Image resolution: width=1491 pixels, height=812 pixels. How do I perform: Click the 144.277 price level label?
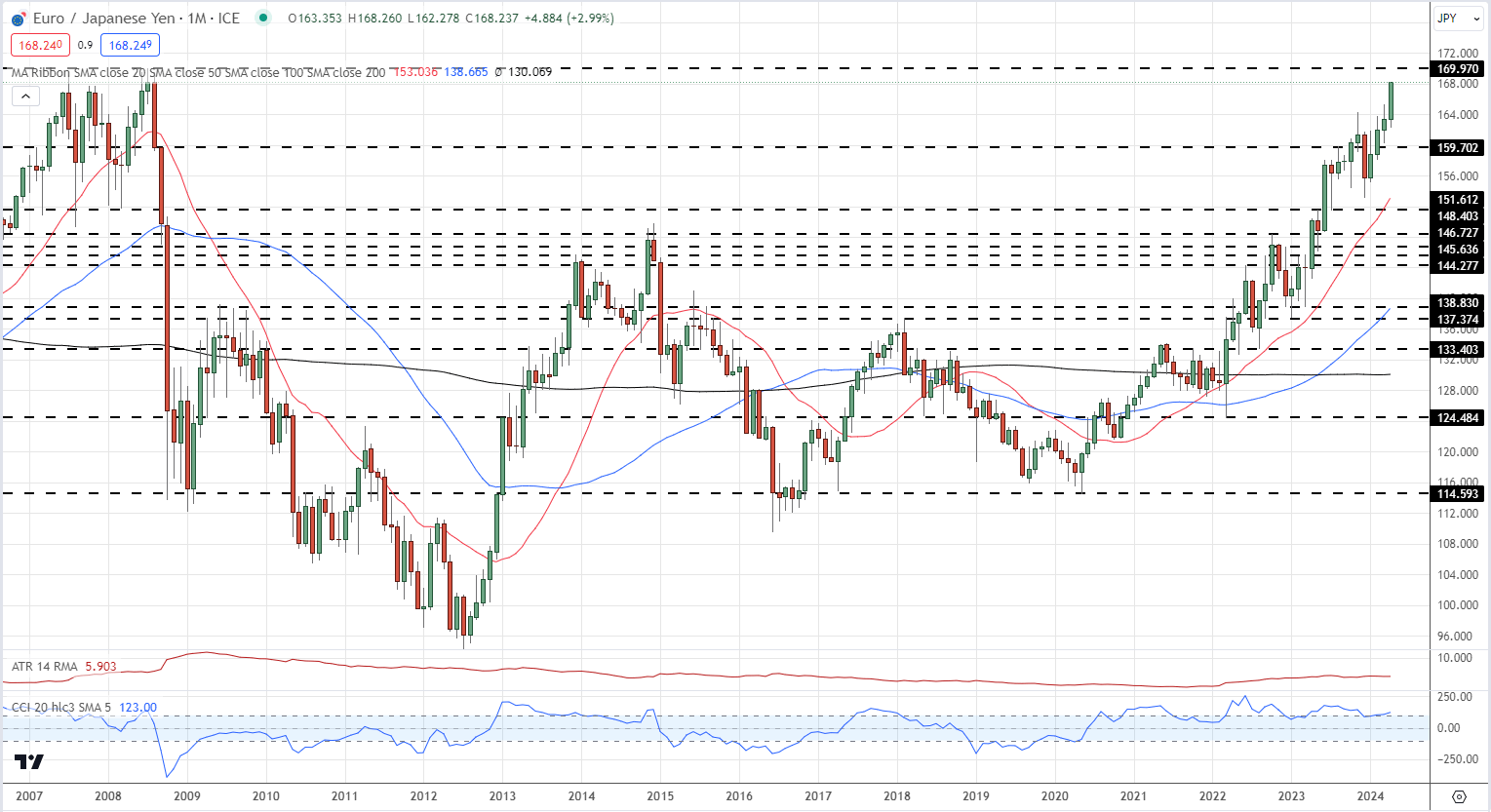point(1458,266)
